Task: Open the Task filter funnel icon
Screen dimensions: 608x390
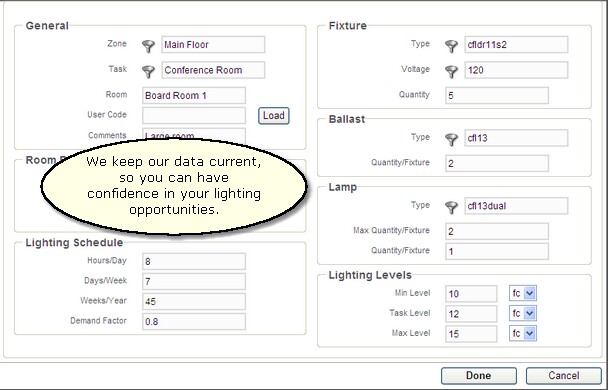Action: point(148,71)
